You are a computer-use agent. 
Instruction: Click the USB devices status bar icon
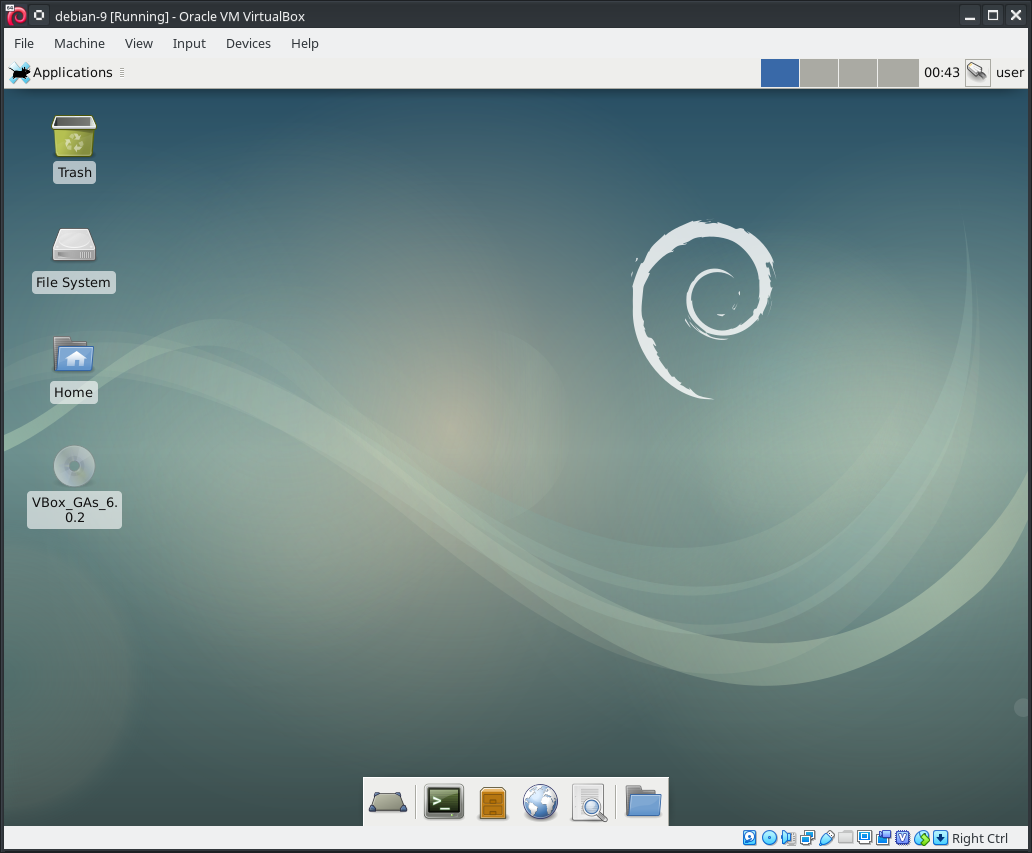point(827,838)
